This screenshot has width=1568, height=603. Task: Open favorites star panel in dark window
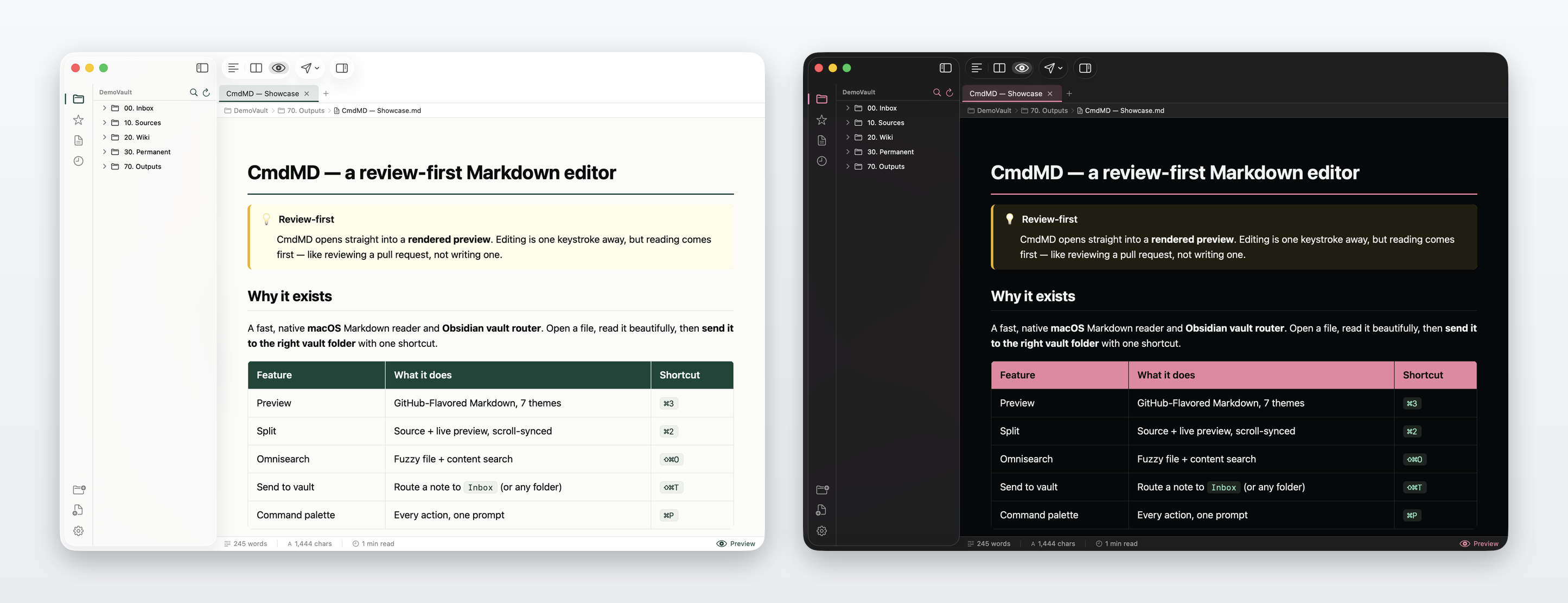(822, 119)
